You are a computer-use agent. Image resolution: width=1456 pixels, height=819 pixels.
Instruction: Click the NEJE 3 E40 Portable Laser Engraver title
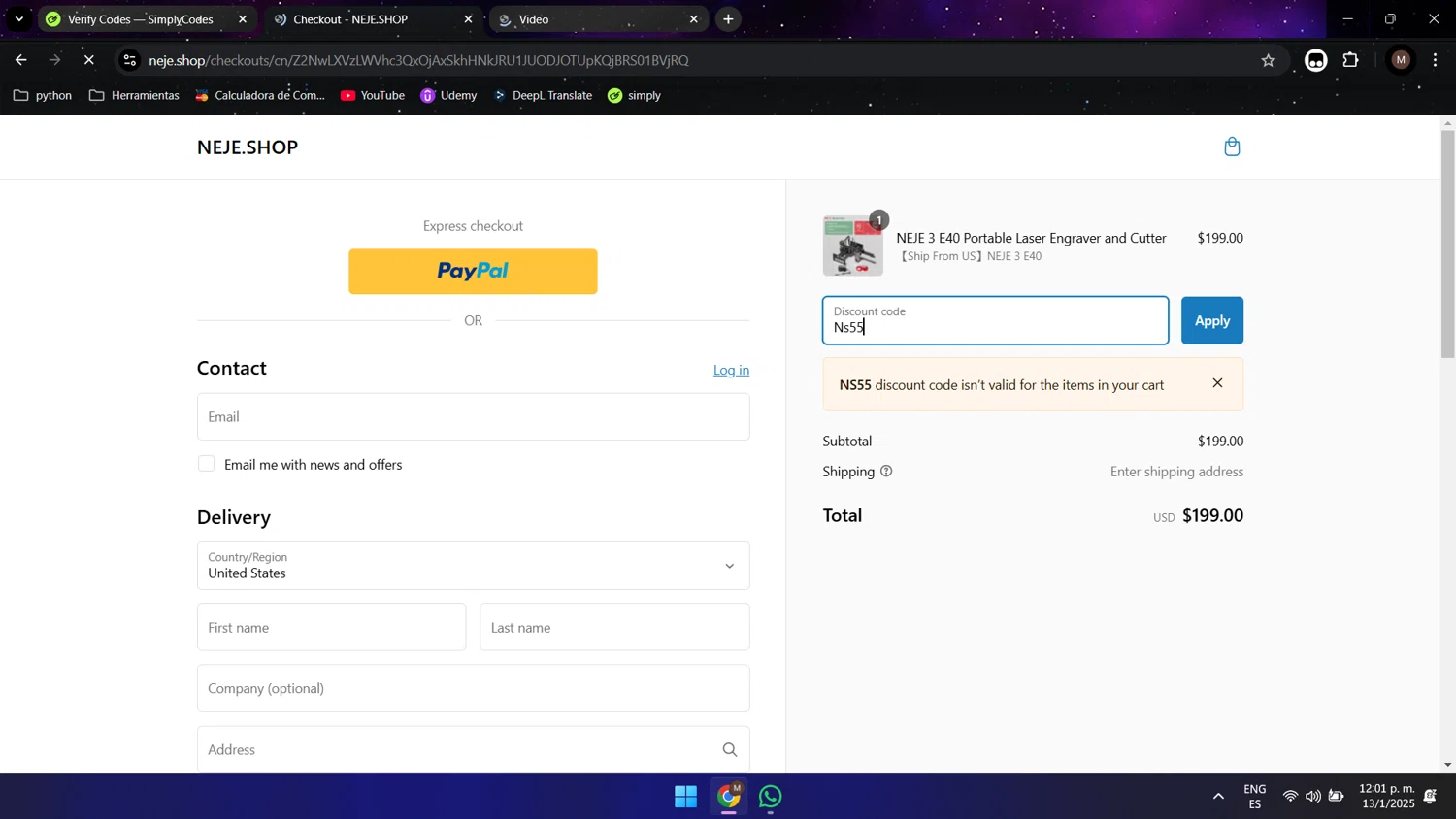pos(1031,238)
